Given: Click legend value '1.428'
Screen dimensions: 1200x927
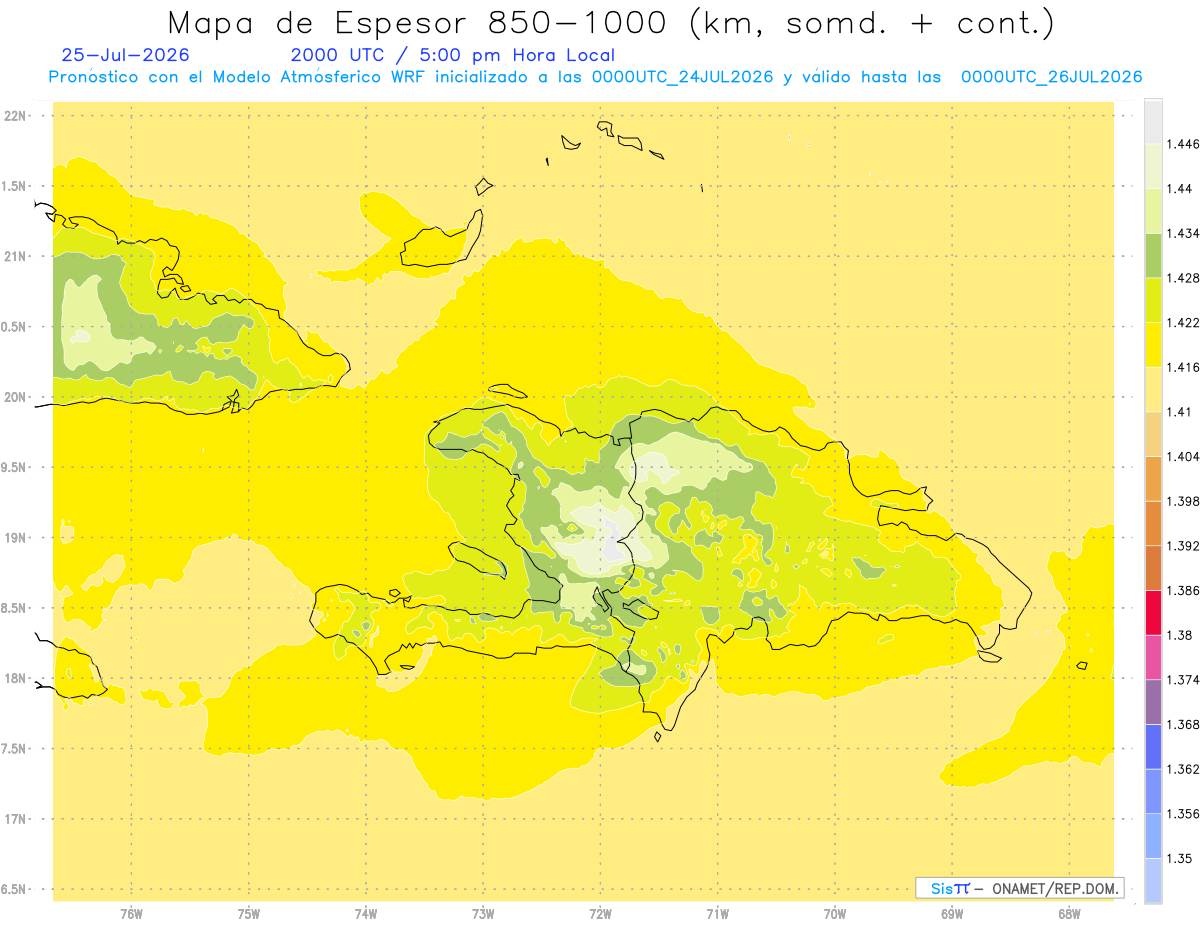Looking at the screenshot, I should (x=1185, y=278).
